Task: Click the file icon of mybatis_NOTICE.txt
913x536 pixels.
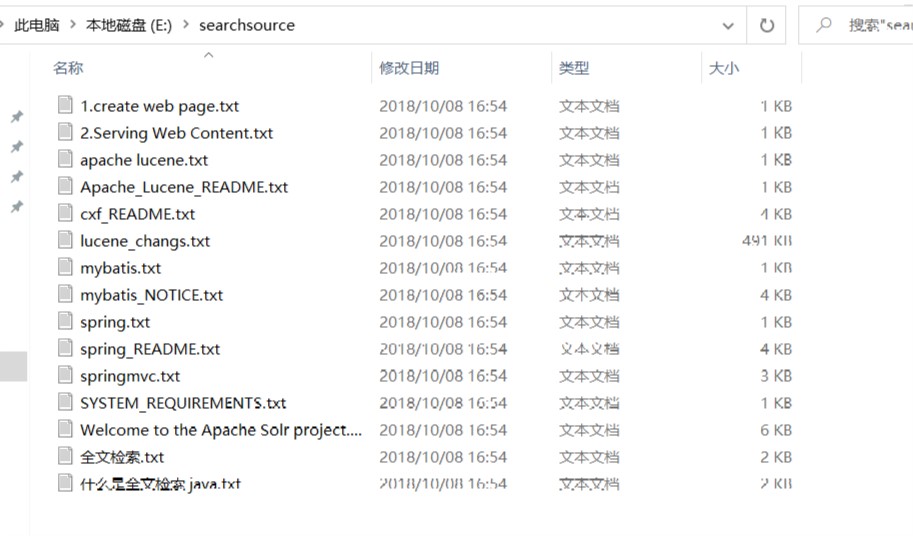Action: (x=65, y=294)
